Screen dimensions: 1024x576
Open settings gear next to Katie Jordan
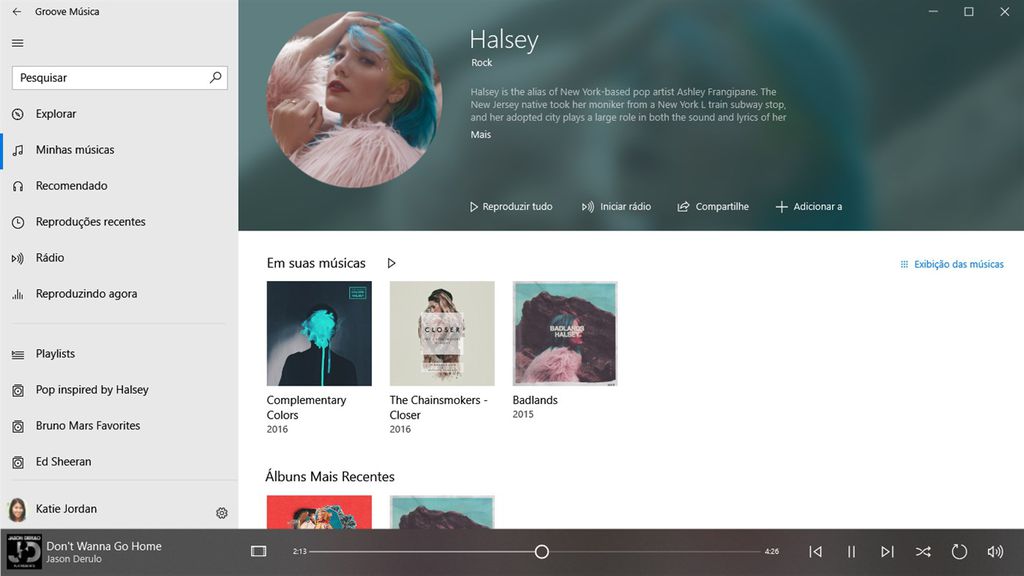tap(222, 513)
